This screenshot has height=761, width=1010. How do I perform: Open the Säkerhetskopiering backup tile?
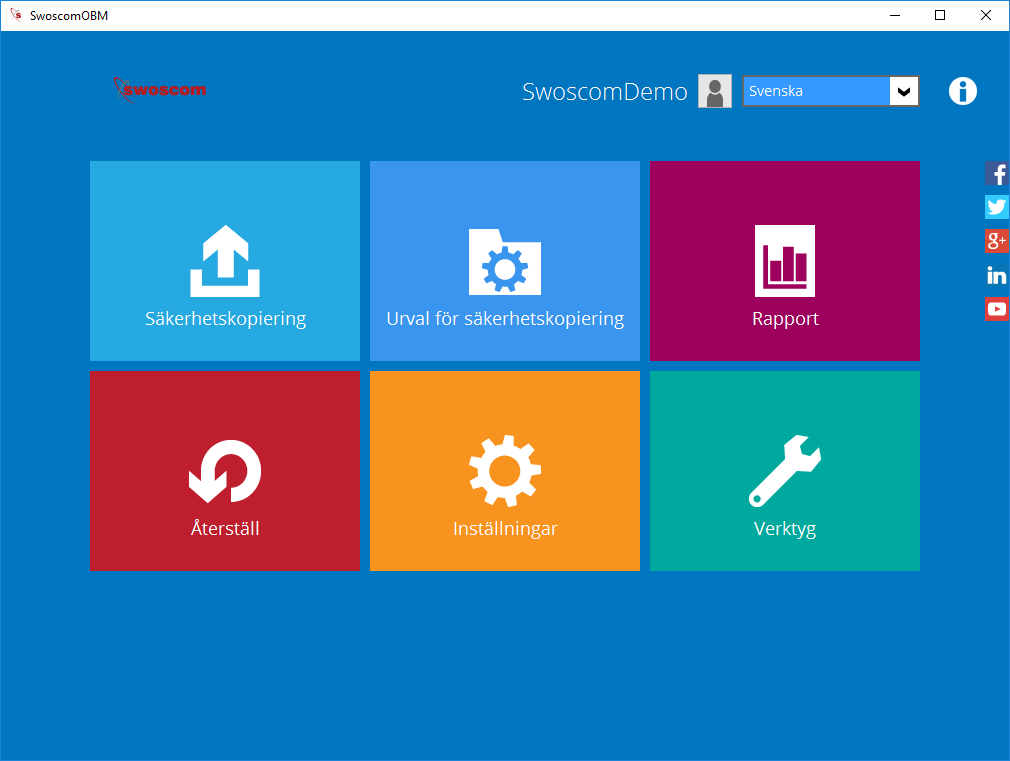[x=225, y=261]
